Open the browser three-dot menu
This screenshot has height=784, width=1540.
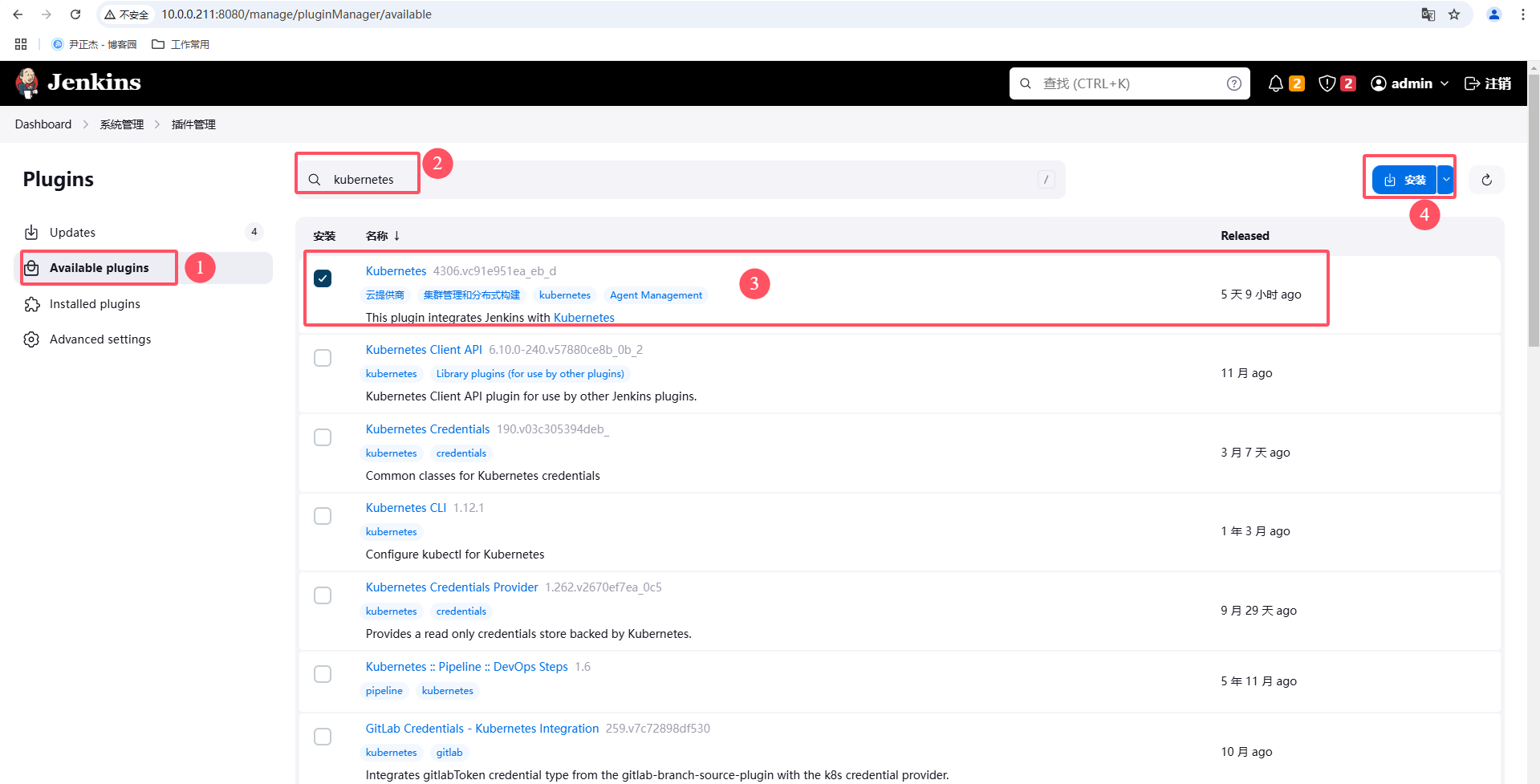pyautogui.click(x=1522, y=14)
